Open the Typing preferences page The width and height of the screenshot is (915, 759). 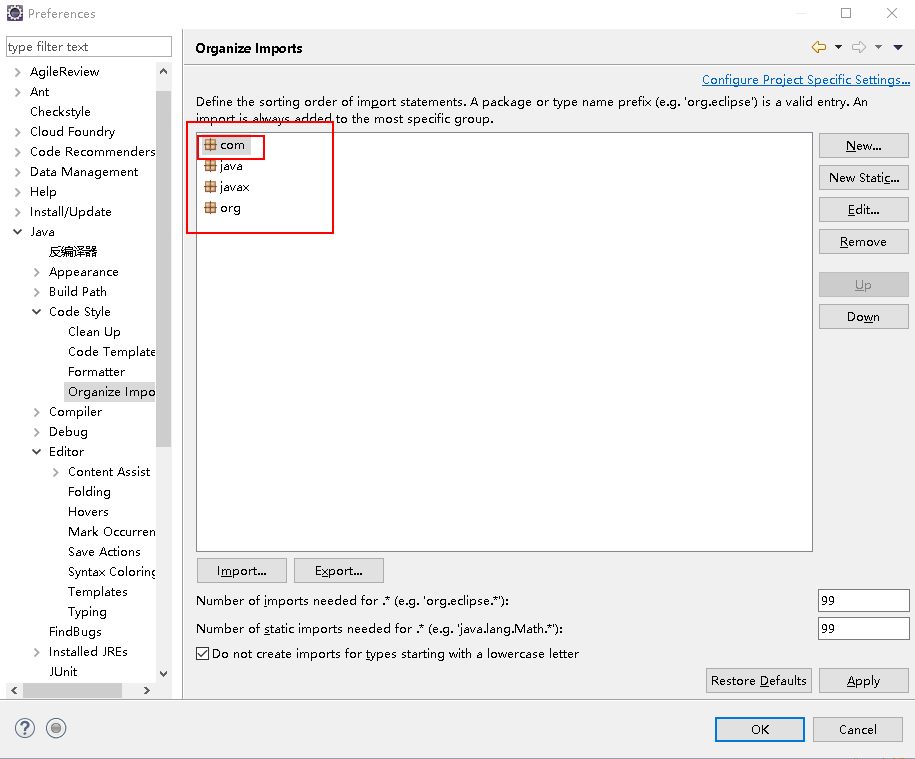tap(87, 612)
